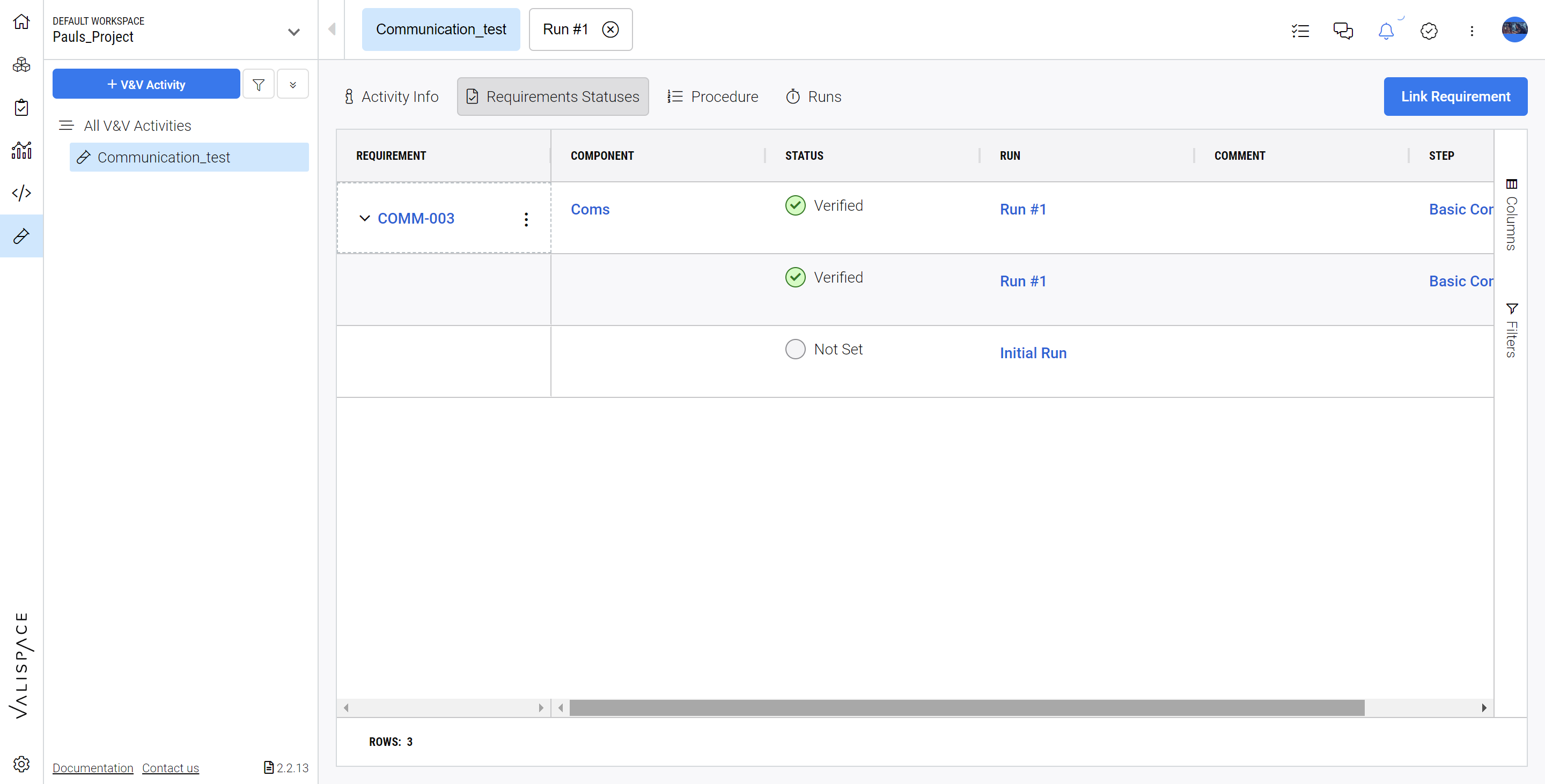1545x784 pixels.
Task: Open the Runs tab
Action: point(813,97)
